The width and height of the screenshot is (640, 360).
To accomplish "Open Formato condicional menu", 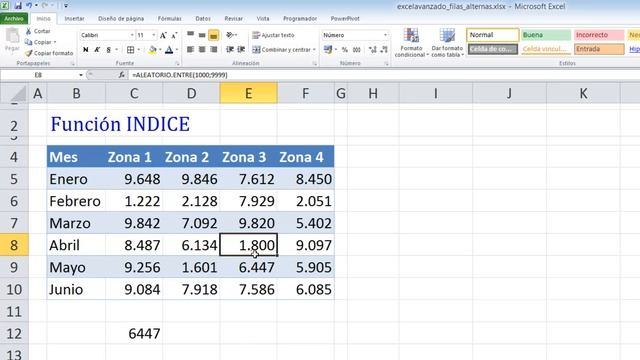I will [411, 43].
